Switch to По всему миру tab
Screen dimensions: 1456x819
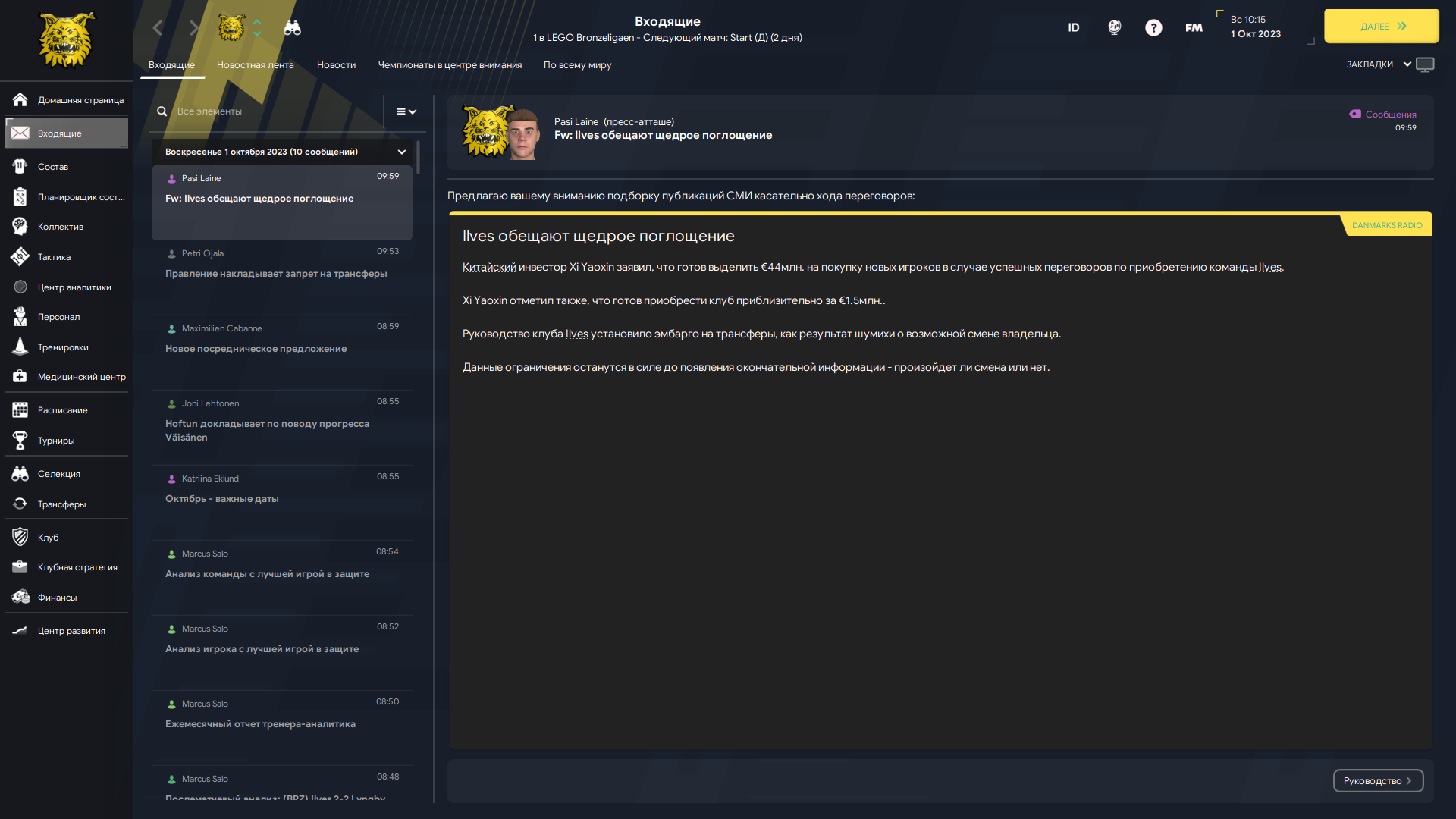(x=577, y=65)
